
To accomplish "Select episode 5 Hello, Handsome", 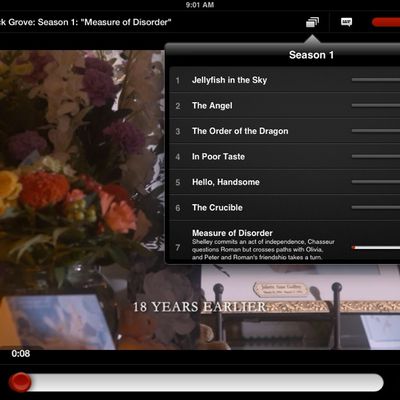I will (x=285, y=182).
